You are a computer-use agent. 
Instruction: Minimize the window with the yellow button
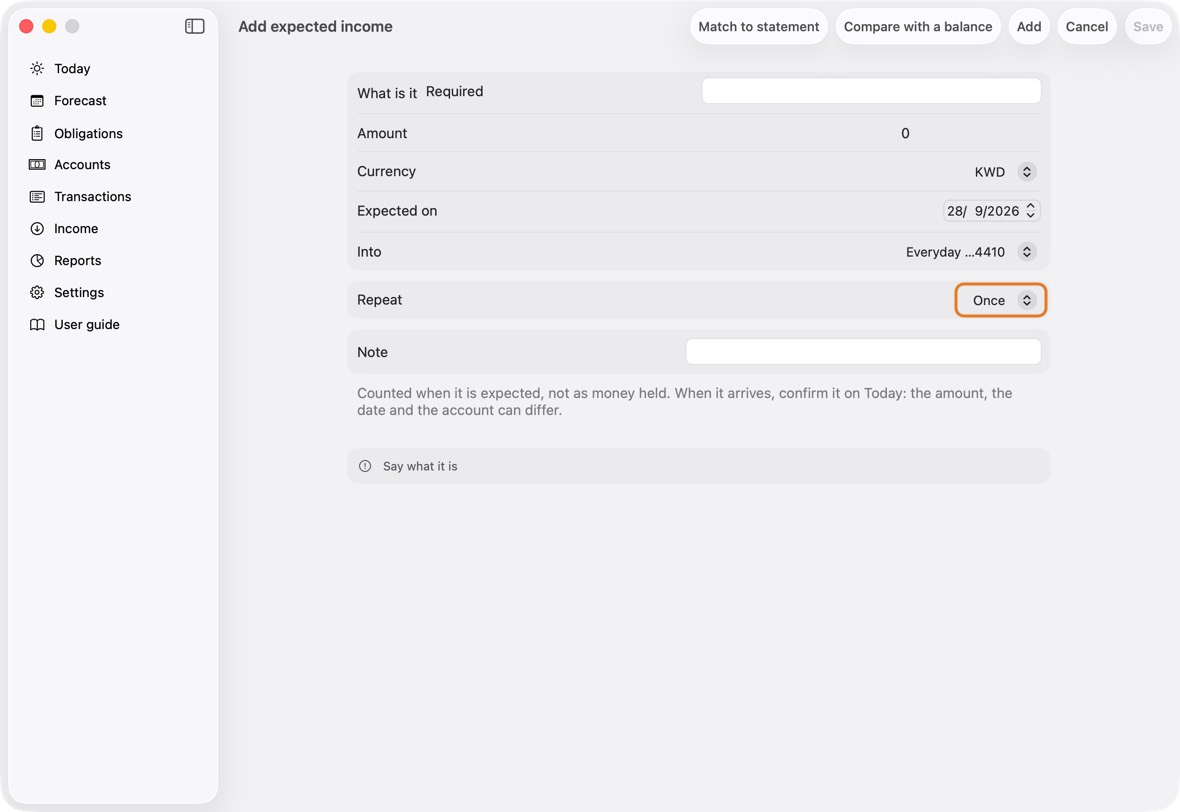[x=50, y=26]
